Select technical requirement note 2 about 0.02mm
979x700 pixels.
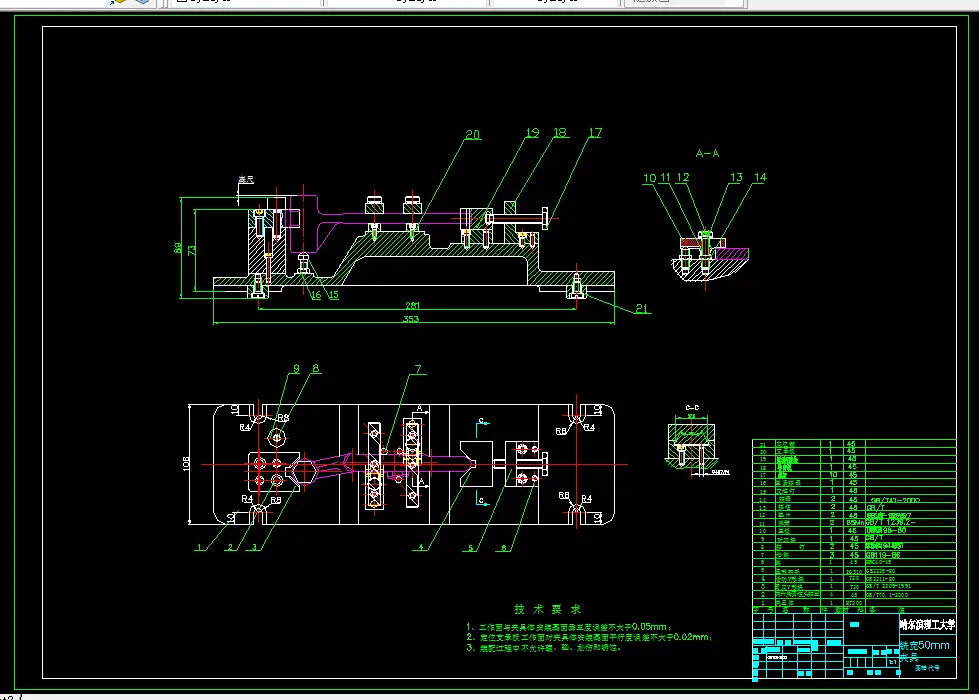(589, 637)
